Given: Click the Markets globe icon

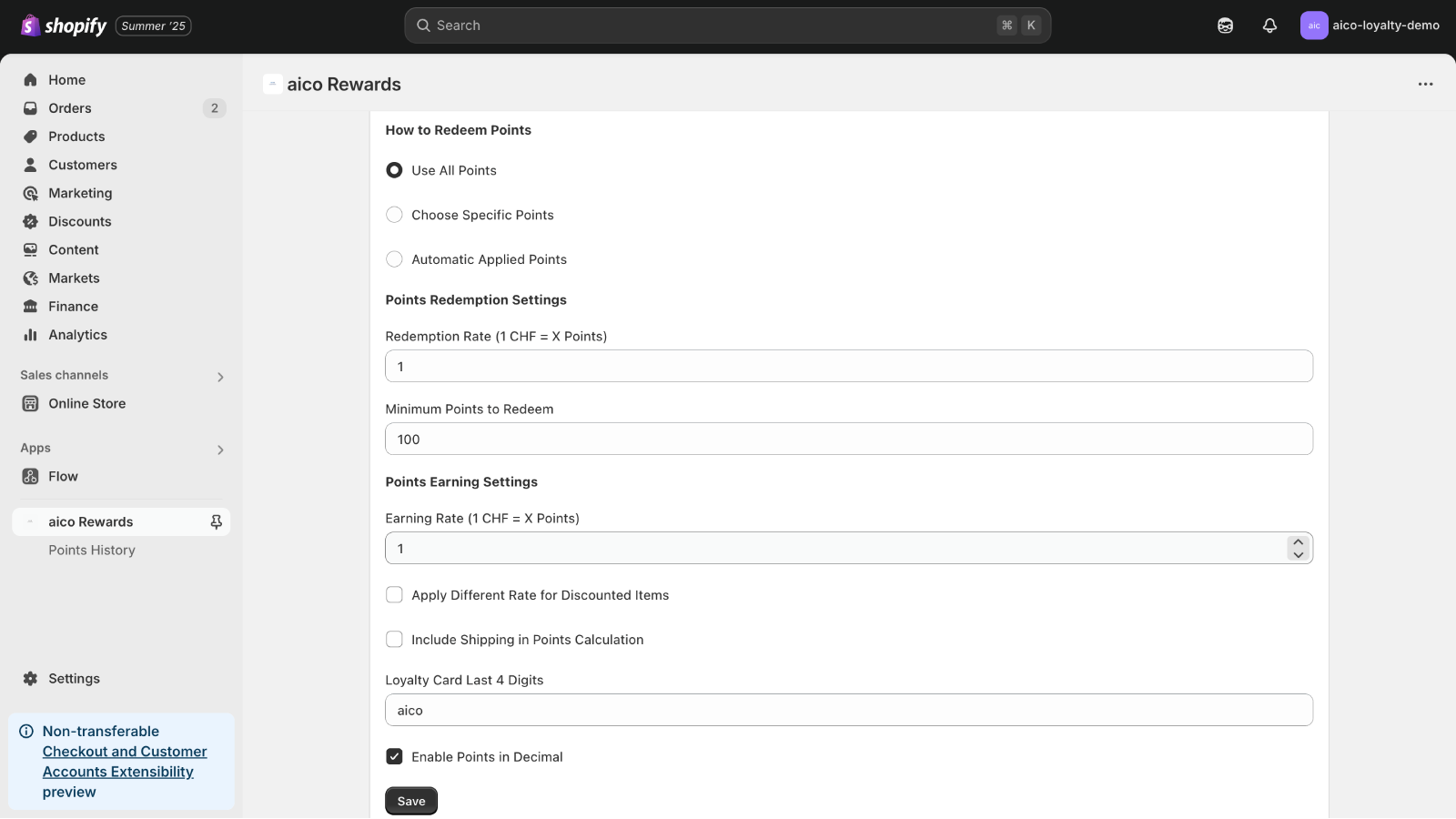Looking at the screenshot, I should coord(30,278).
